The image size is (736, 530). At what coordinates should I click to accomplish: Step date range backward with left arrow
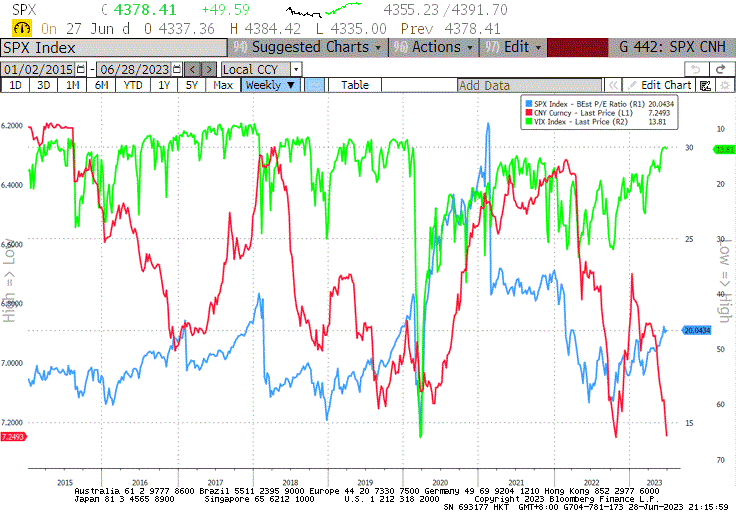tap(192, 69)
